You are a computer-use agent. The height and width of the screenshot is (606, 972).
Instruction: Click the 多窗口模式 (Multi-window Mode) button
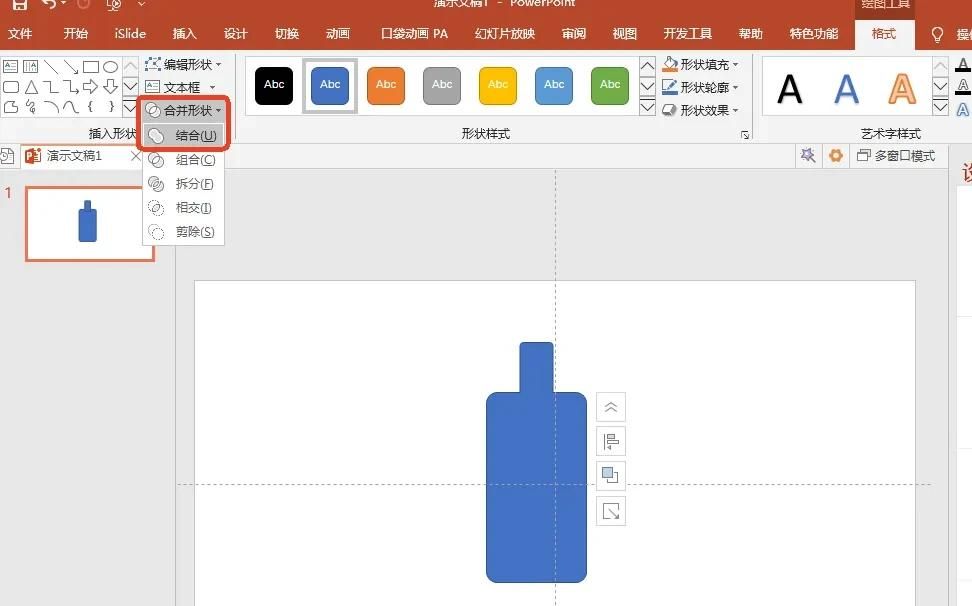coord(900,155)
